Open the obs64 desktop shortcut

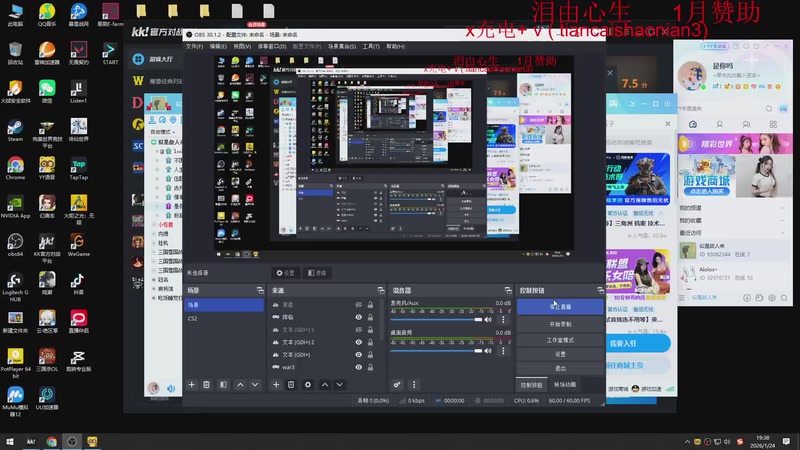tap(15, 245)
